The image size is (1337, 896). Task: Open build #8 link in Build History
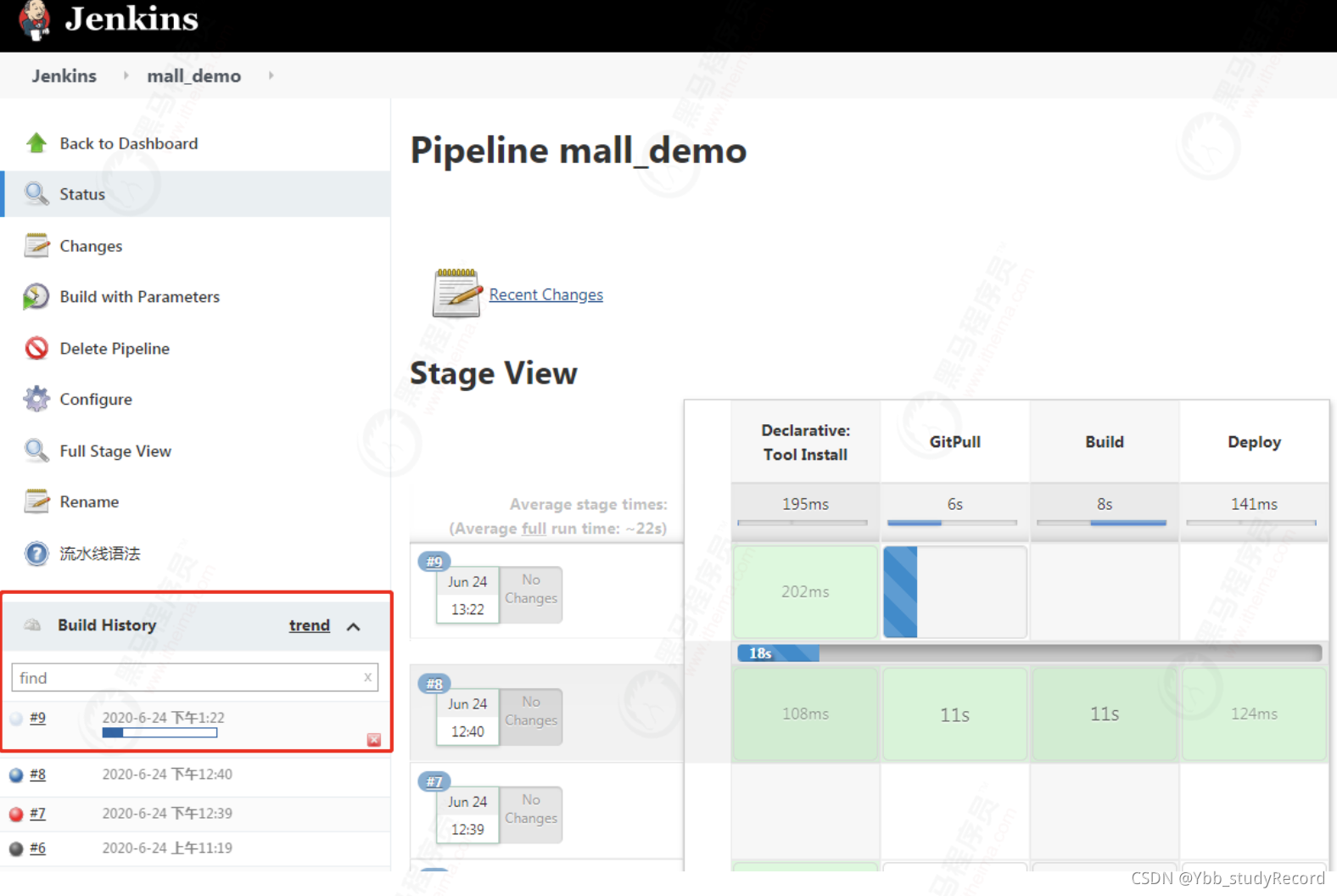[x=37, y=774]
